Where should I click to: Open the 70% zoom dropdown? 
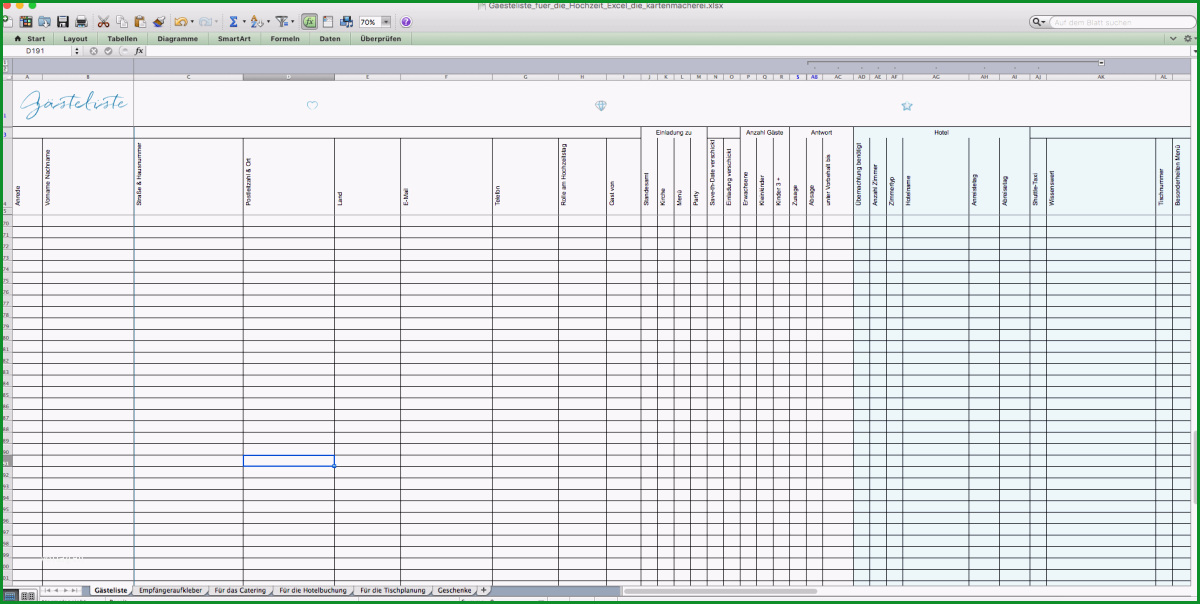[x=386, y=21]
